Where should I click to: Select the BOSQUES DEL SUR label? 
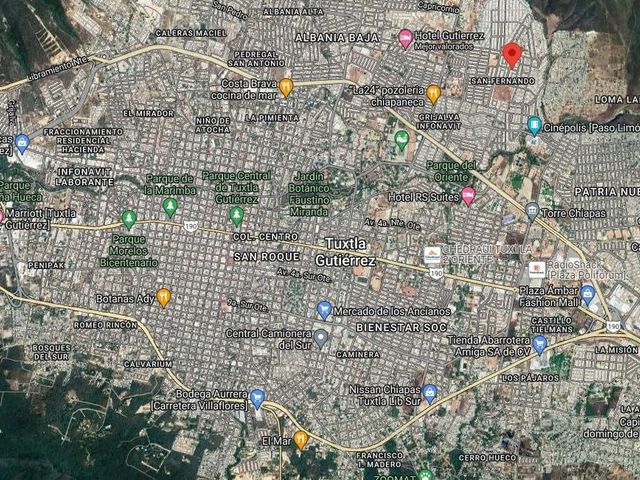click(x=51, y=352)
